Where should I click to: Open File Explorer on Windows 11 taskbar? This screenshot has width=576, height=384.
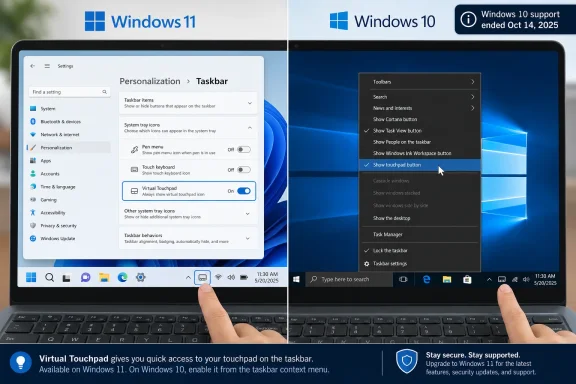point(104,277)
